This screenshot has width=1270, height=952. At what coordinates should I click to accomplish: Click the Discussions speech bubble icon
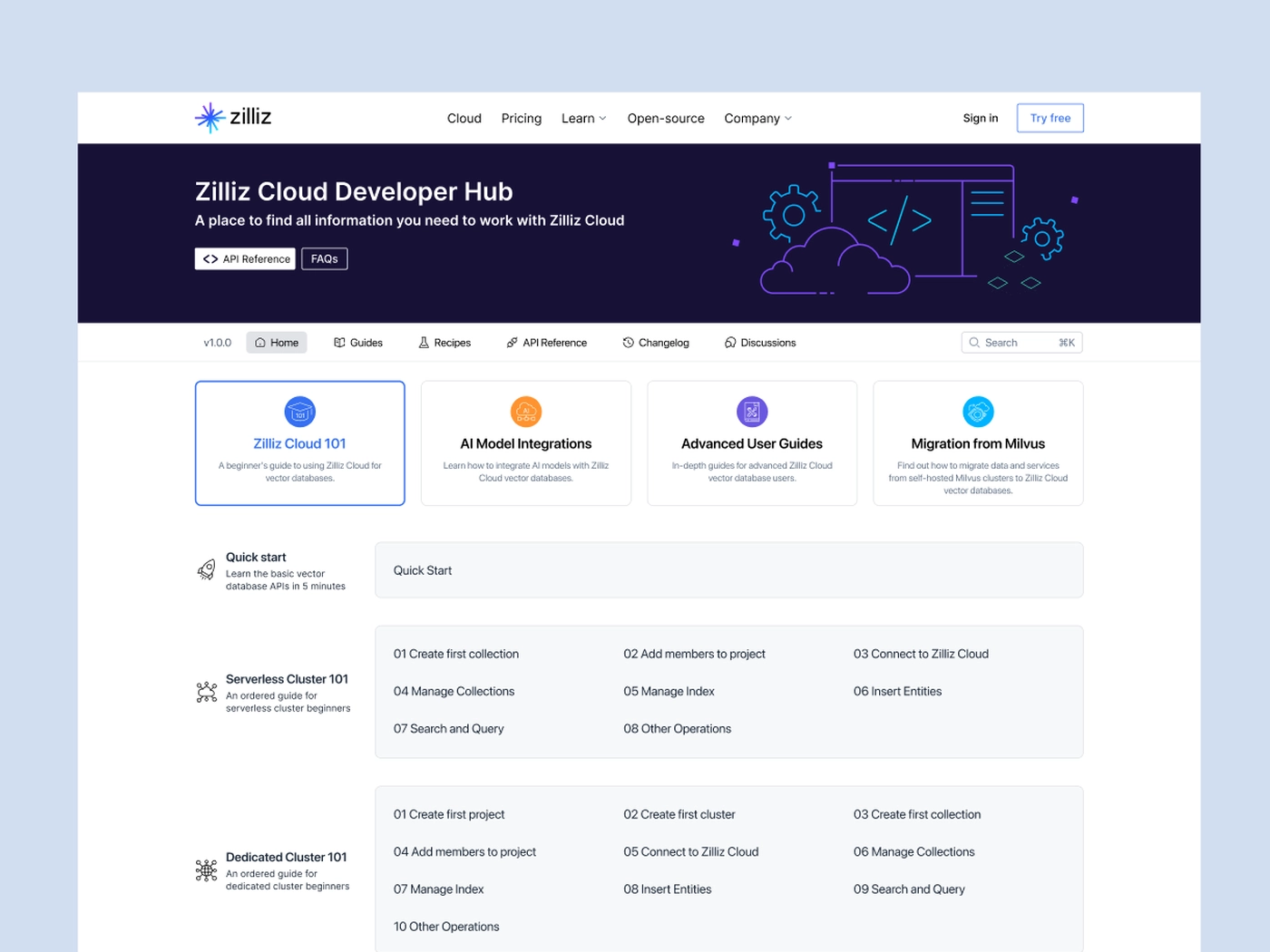coord(729,342)
